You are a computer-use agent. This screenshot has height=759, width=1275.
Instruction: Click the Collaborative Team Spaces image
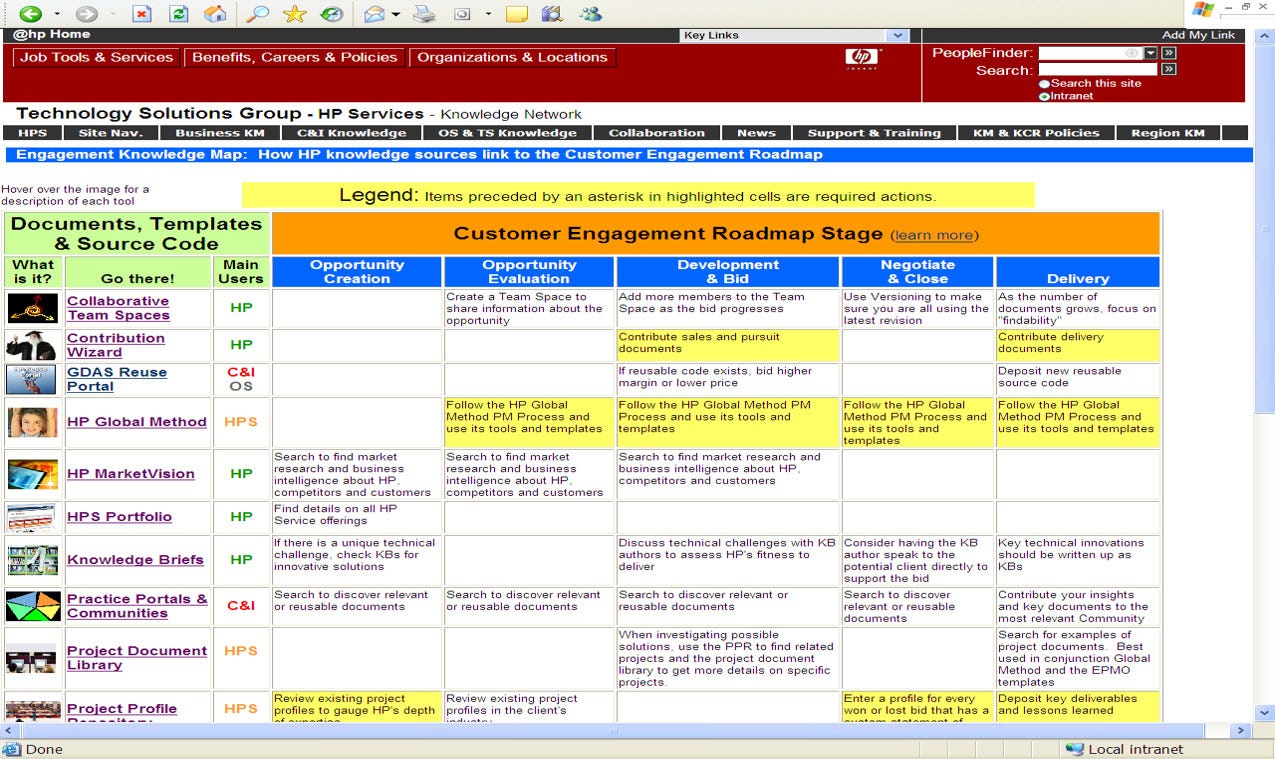tap(32, 308)
